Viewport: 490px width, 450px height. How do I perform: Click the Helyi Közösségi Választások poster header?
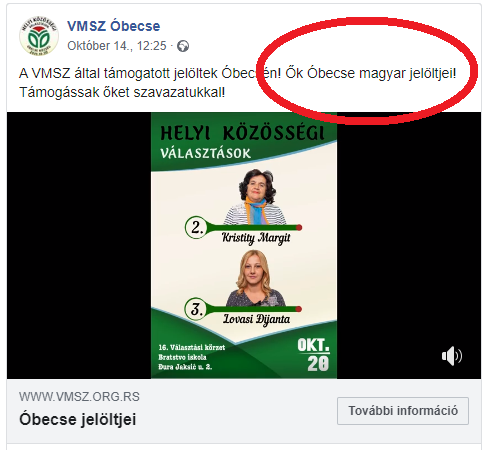(242, 142)
